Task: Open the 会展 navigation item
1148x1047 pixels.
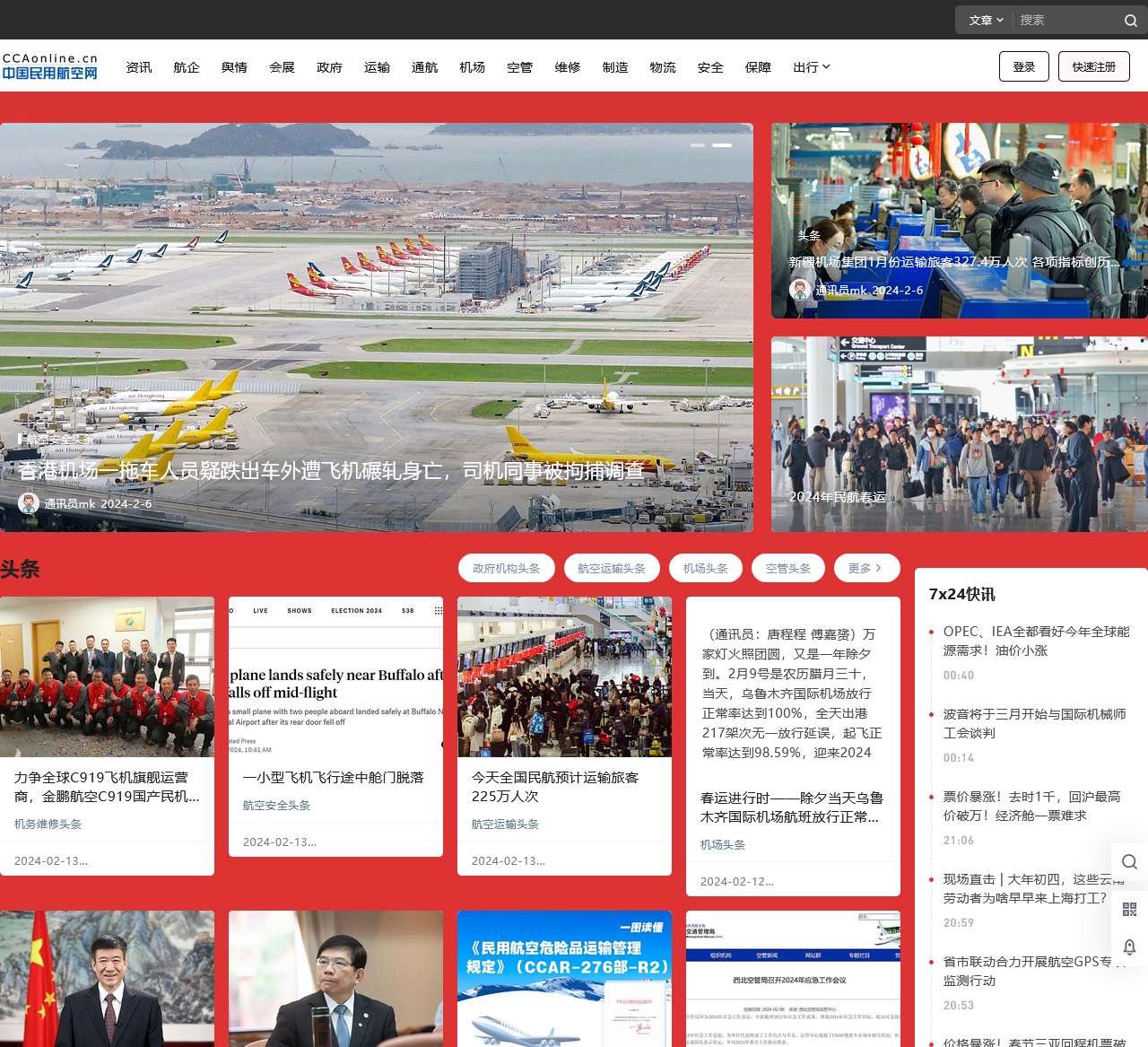Action: [x=282, y=67]
